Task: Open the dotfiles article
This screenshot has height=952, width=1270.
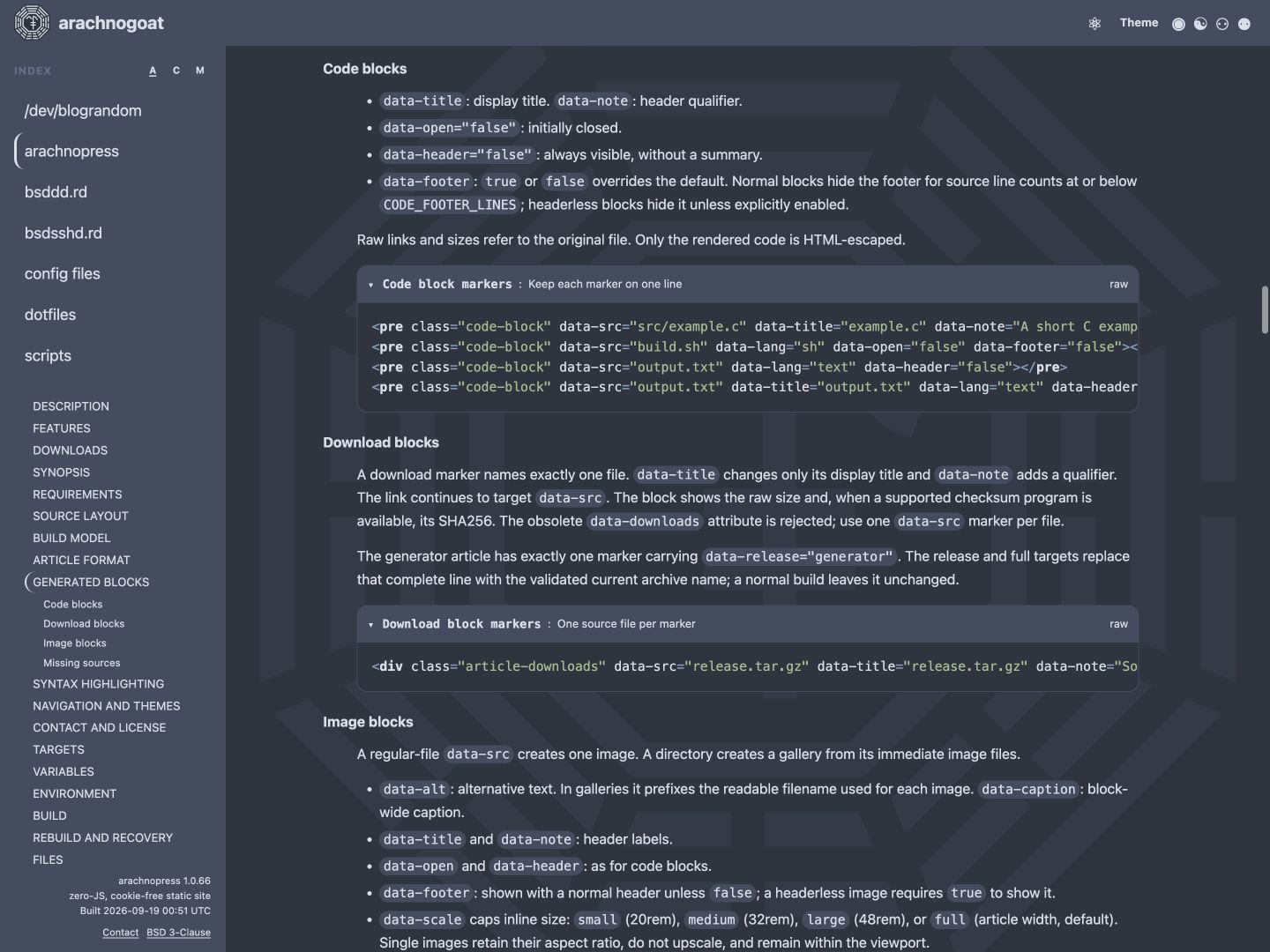Action: [50, 314]
